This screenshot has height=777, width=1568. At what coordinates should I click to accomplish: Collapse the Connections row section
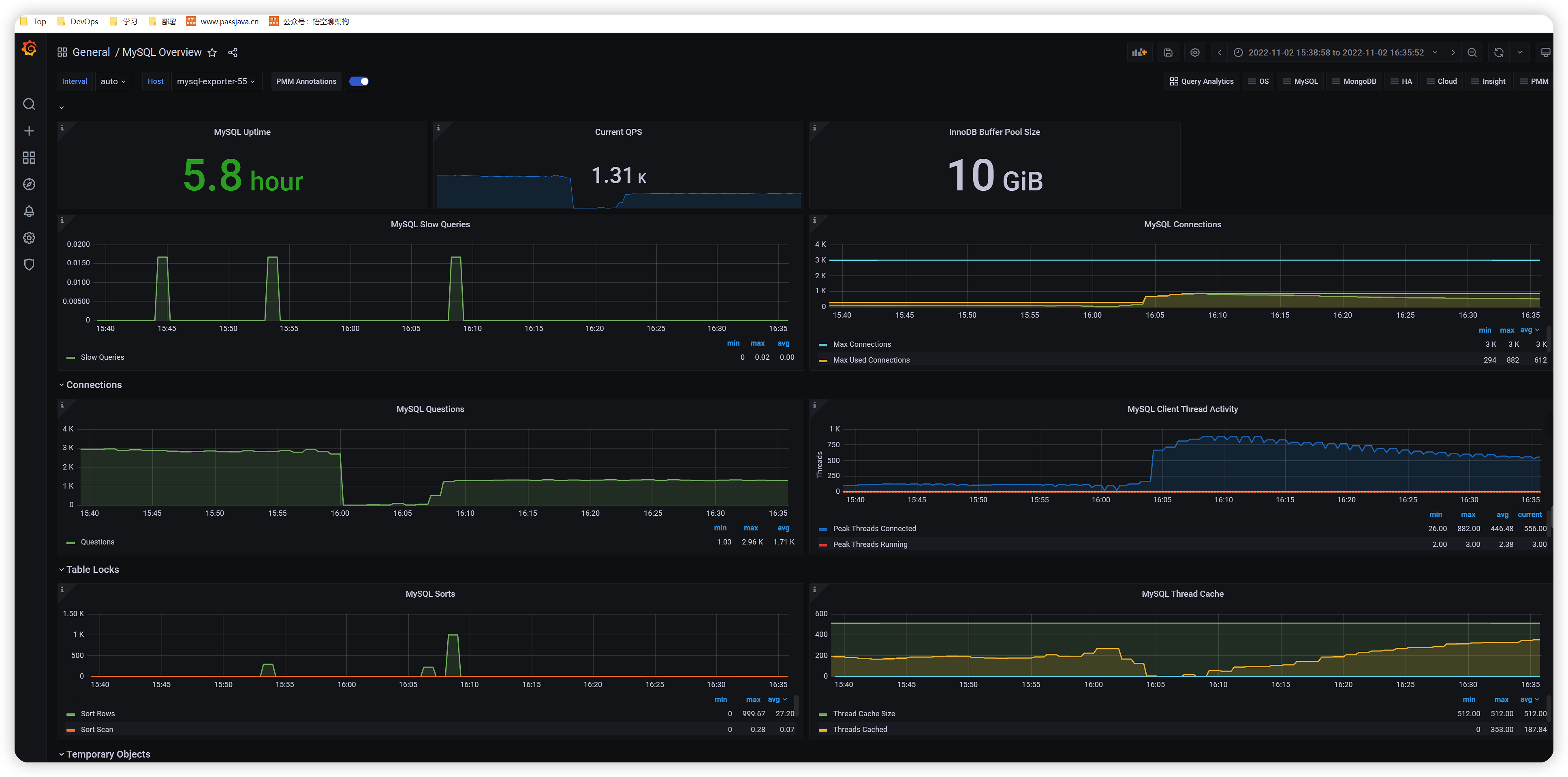(90, 385)
